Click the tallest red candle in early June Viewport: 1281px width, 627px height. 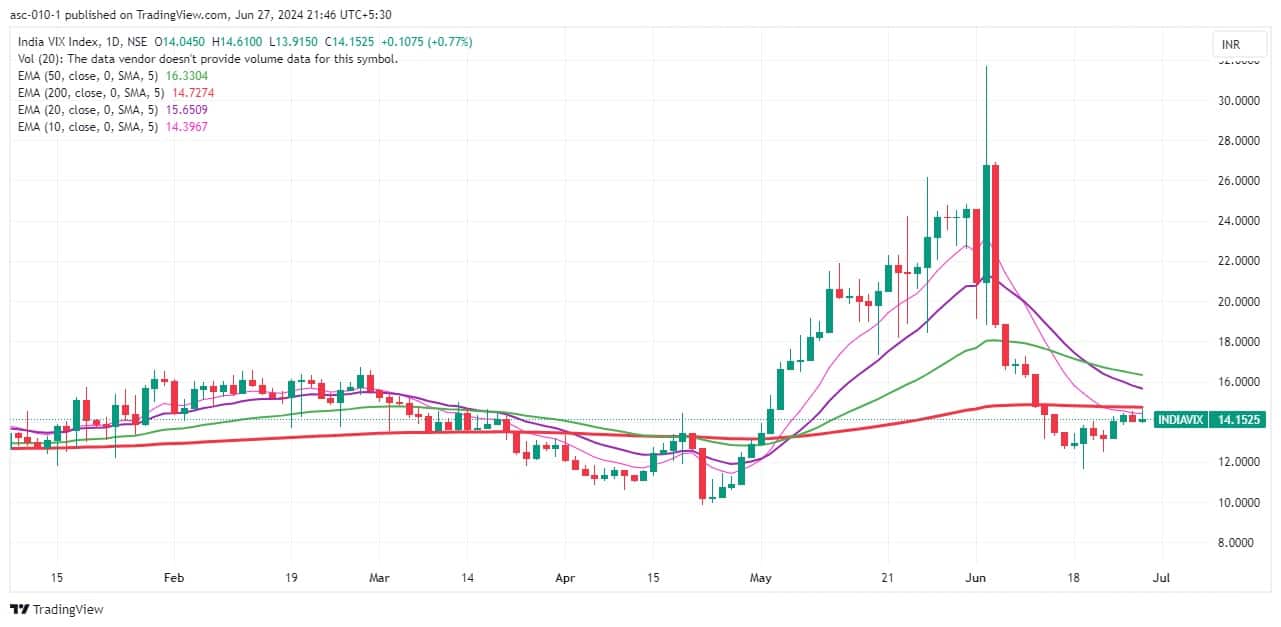pyautogui.click(x=996, y=244)
